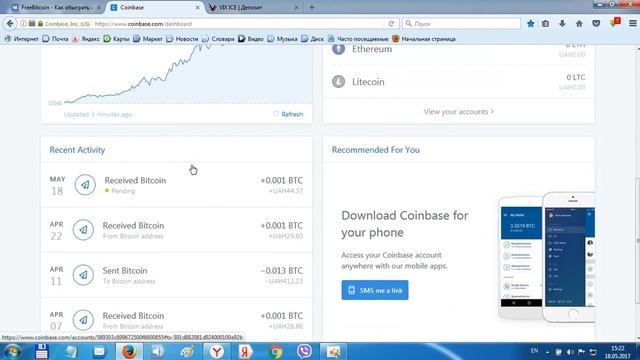The height and width of the screenshot is (360, 640).
Task: Click the Ethereum account row name
Action: 372,49
